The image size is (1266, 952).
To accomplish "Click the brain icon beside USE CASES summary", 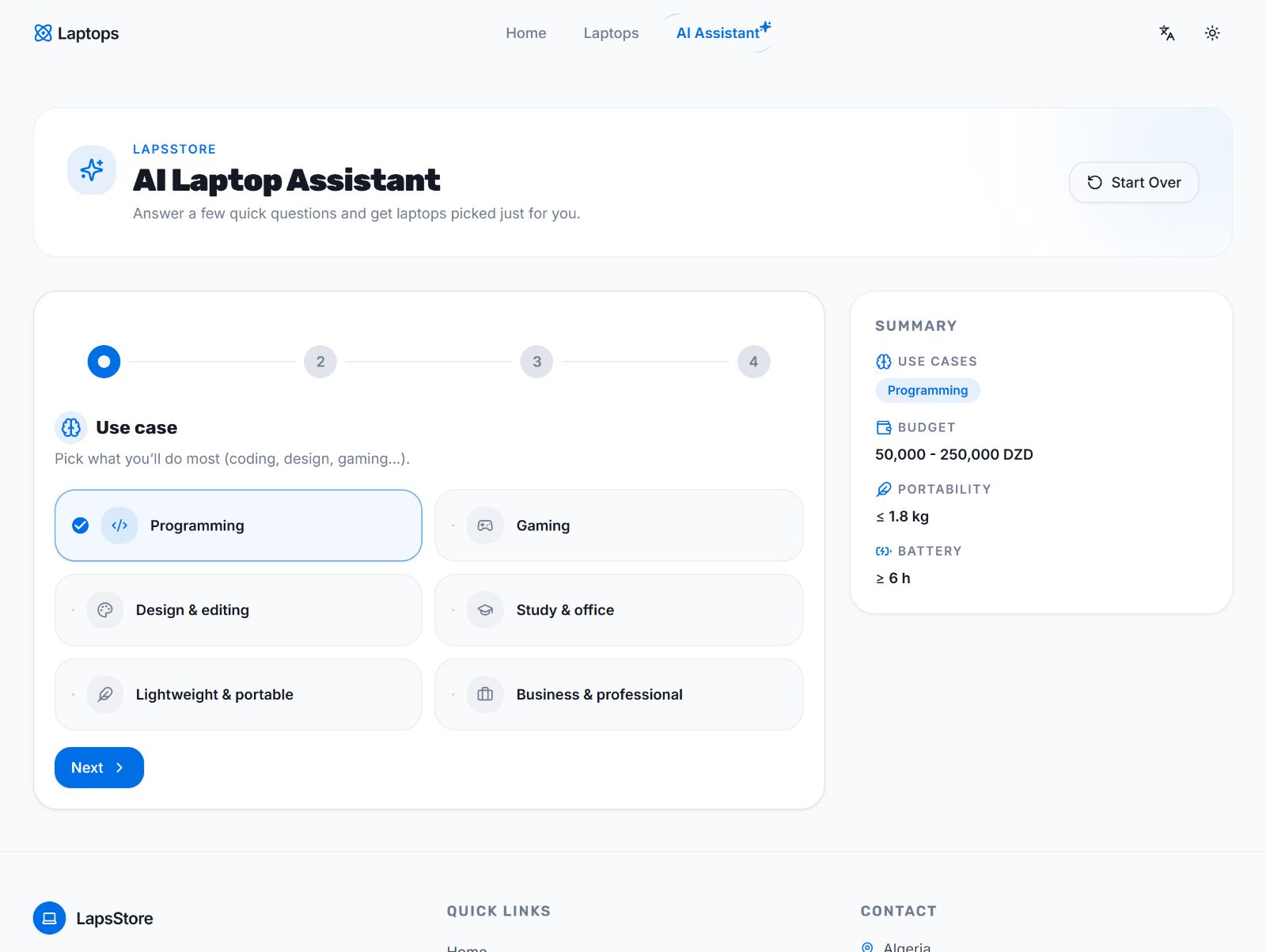I will 884,362.
